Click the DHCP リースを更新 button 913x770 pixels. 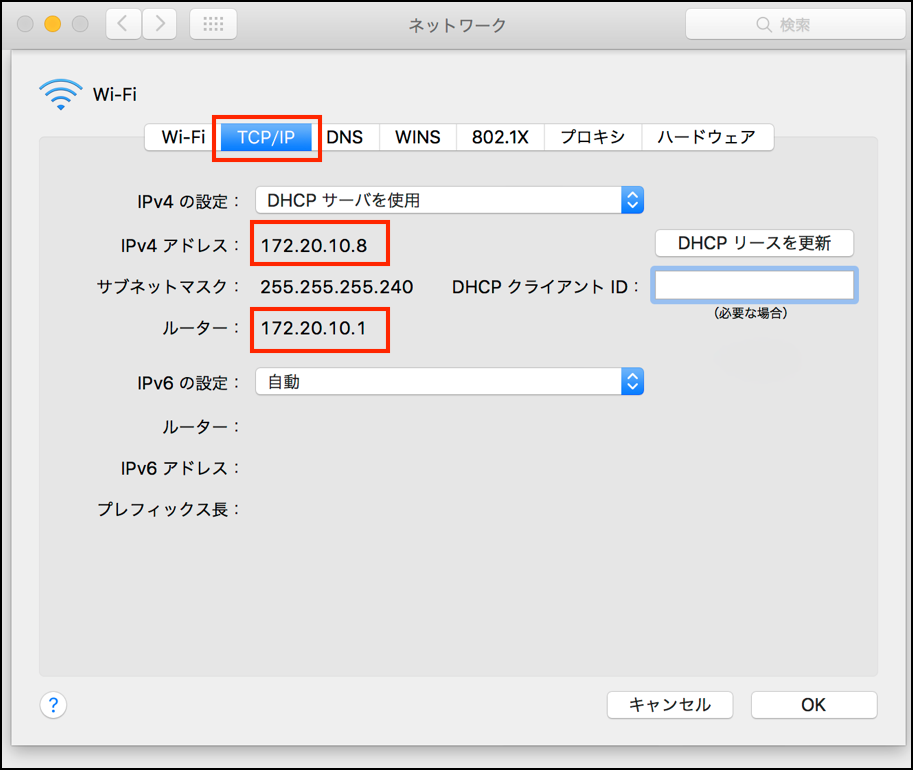754,243
